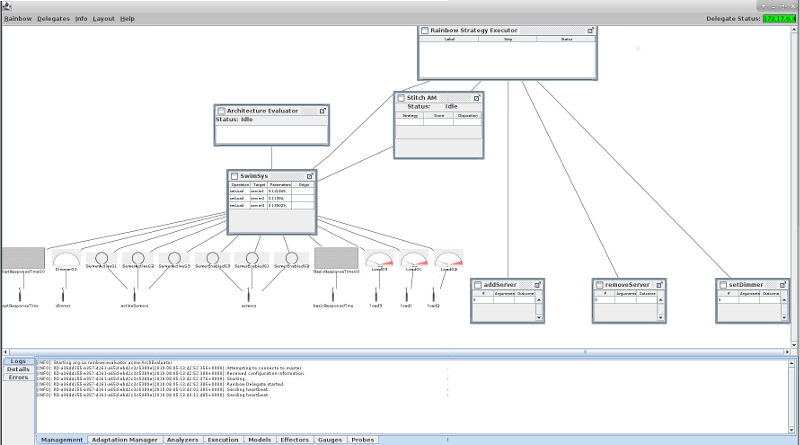The height and width of the screenshot is (445, 800).
Task: Open the Delegates menu
Action: click(53, 19)
